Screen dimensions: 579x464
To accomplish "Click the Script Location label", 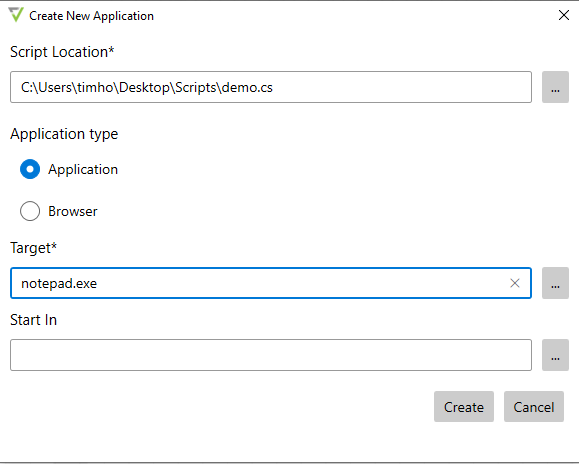I will click(62, 52).
